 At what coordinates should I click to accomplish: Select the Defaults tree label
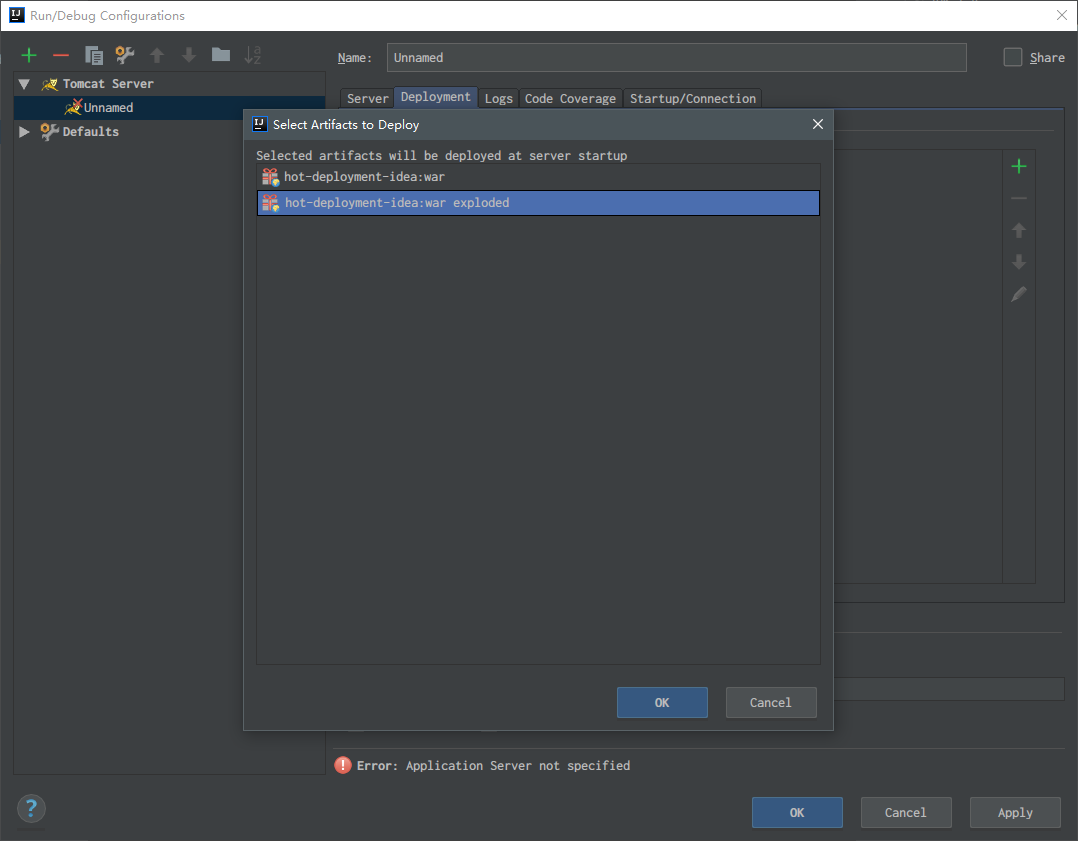click(91, 131)
